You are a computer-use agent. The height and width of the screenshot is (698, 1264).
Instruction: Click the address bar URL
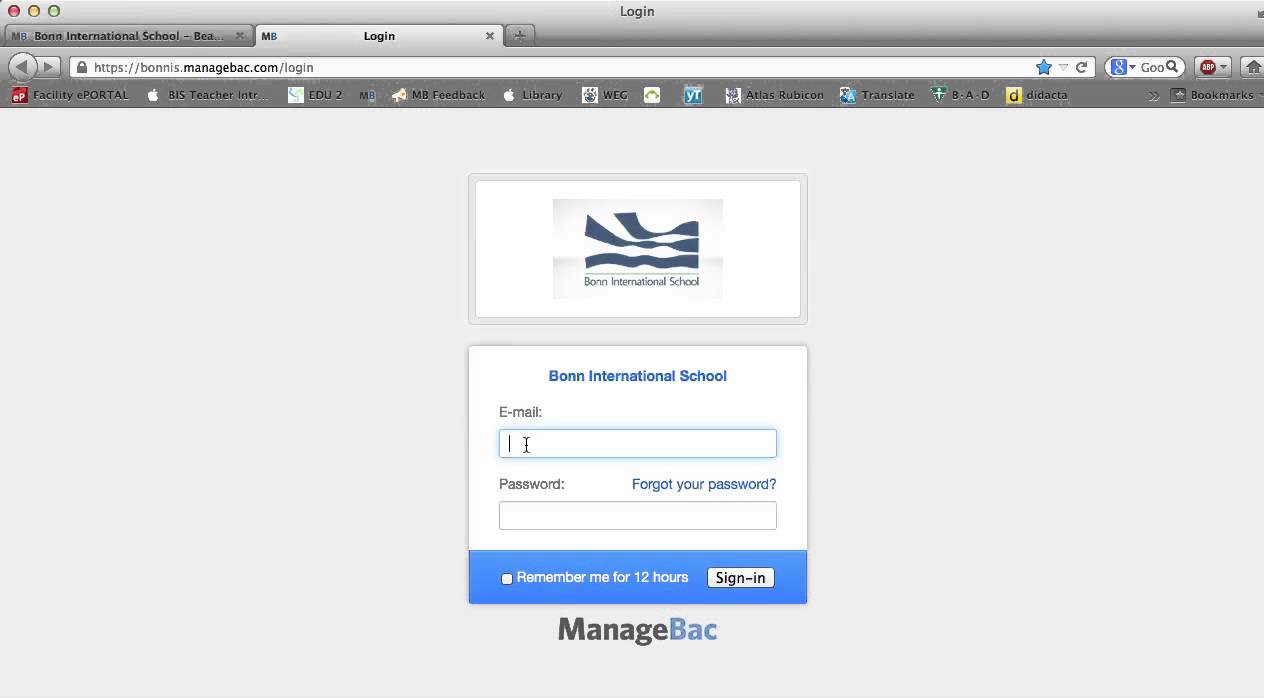(x=204, y=67)
